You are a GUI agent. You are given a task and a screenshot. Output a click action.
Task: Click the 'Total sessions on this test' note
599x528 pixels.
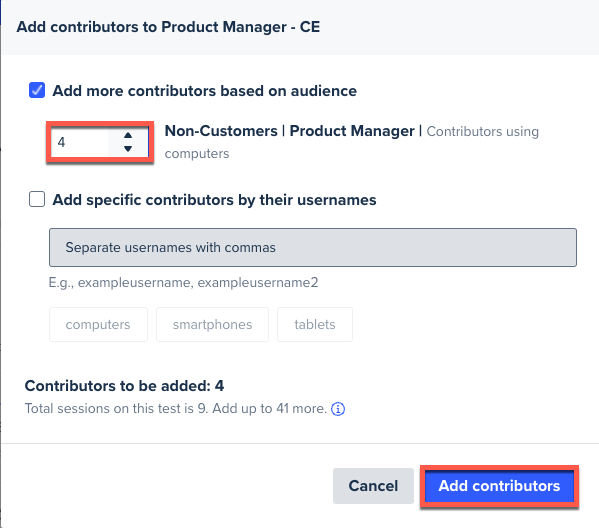point(176,408)
